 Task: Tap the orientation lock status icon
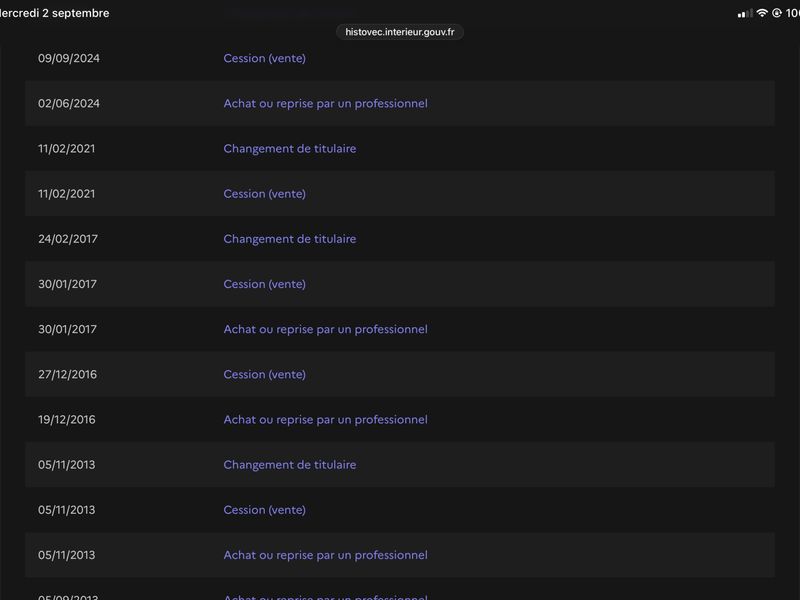777,13
